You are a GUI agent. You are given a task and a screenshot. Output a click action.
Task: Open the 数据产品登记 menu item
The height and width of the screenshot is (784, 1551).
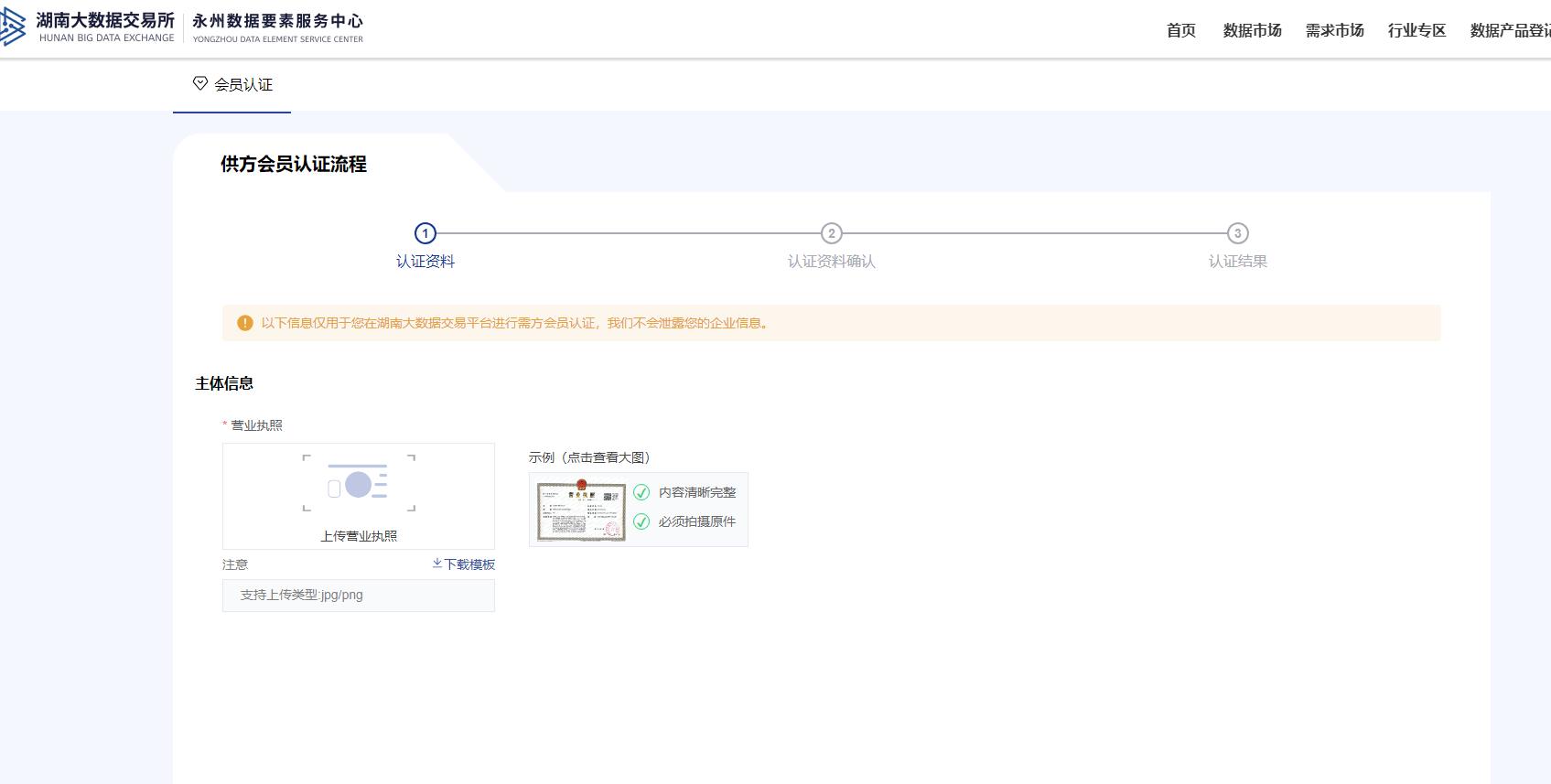coord(1510,30)
